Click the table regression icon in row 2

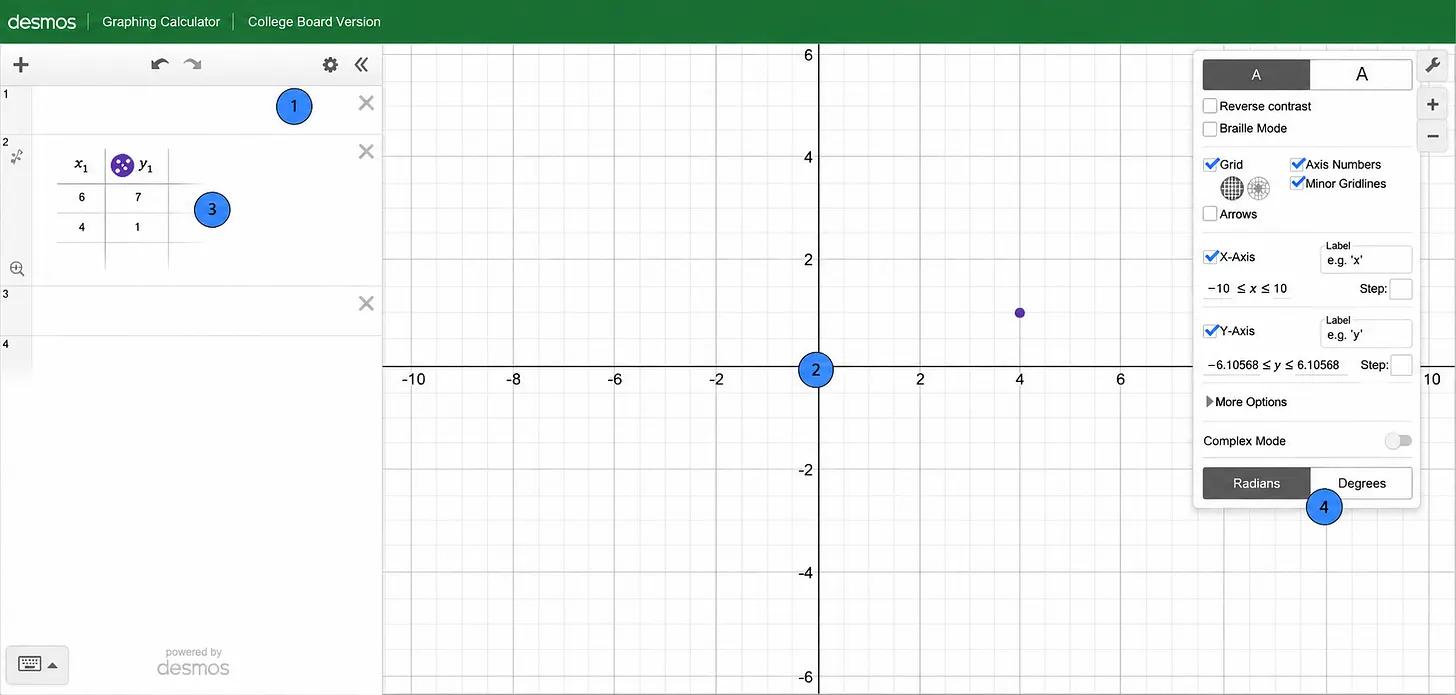click(16, 157)
